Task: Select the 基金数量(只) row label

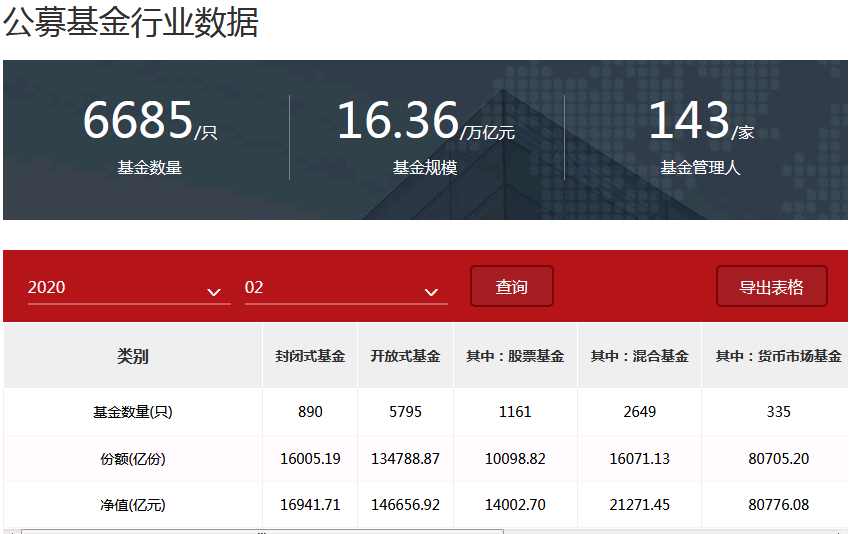Action: [133, 412]
